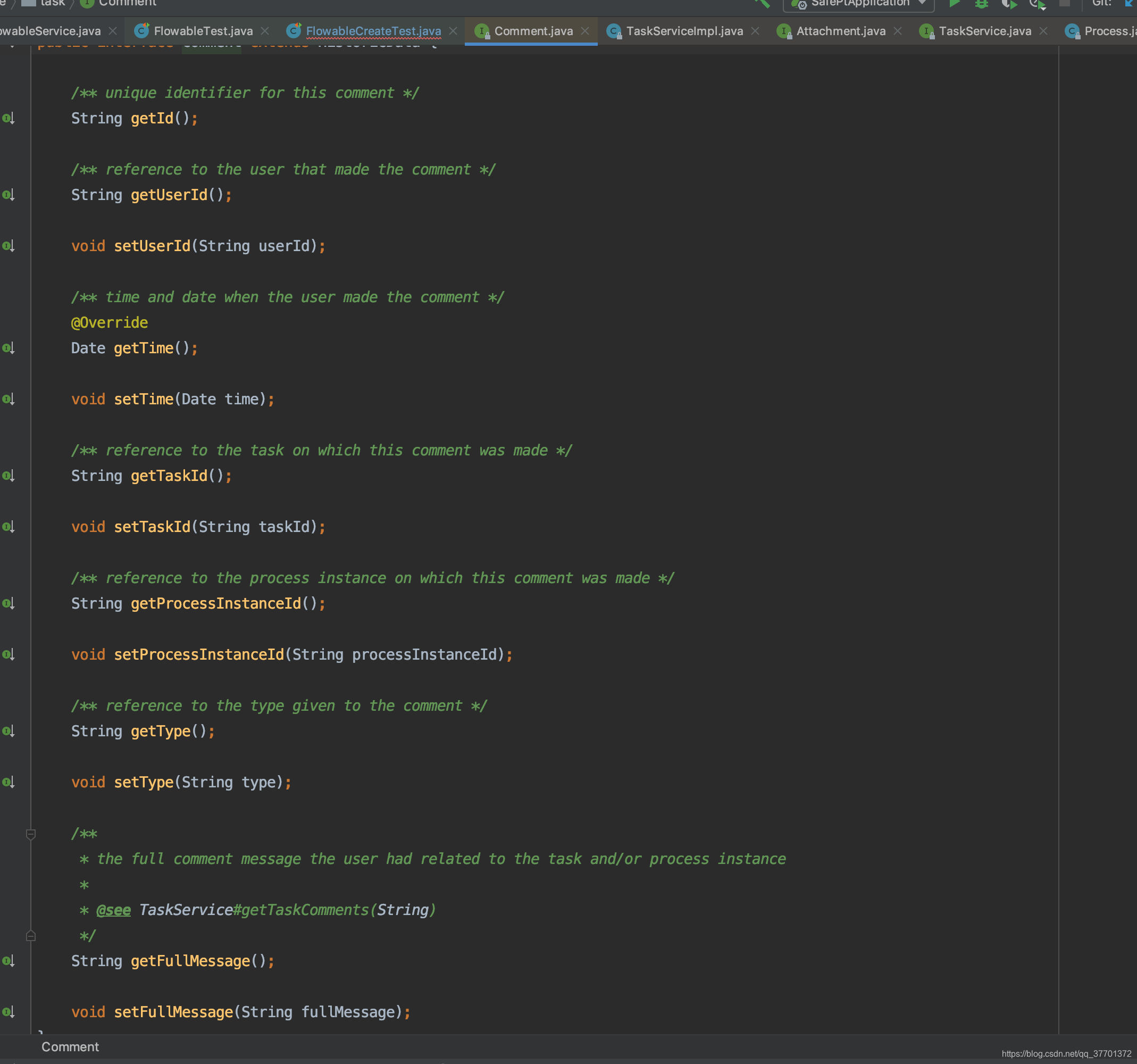Click gutter marker next to setFullMessage
Screen dimensions: 1137x1064
click(8, 1012)
